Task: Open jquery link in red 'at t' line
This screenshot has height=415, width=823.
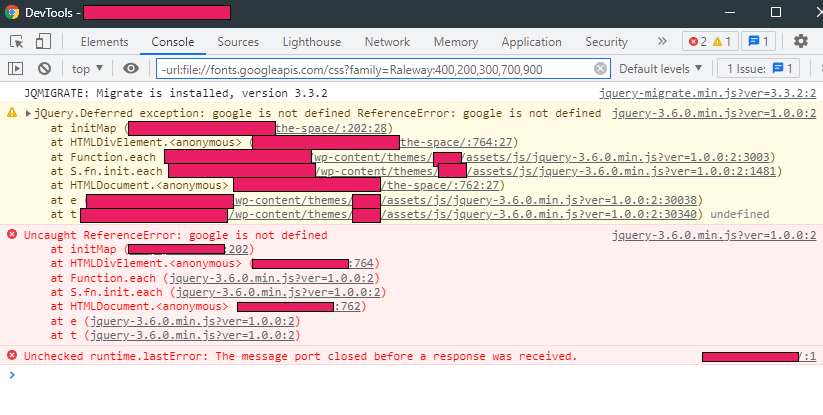Action: [x=193, y=335]
